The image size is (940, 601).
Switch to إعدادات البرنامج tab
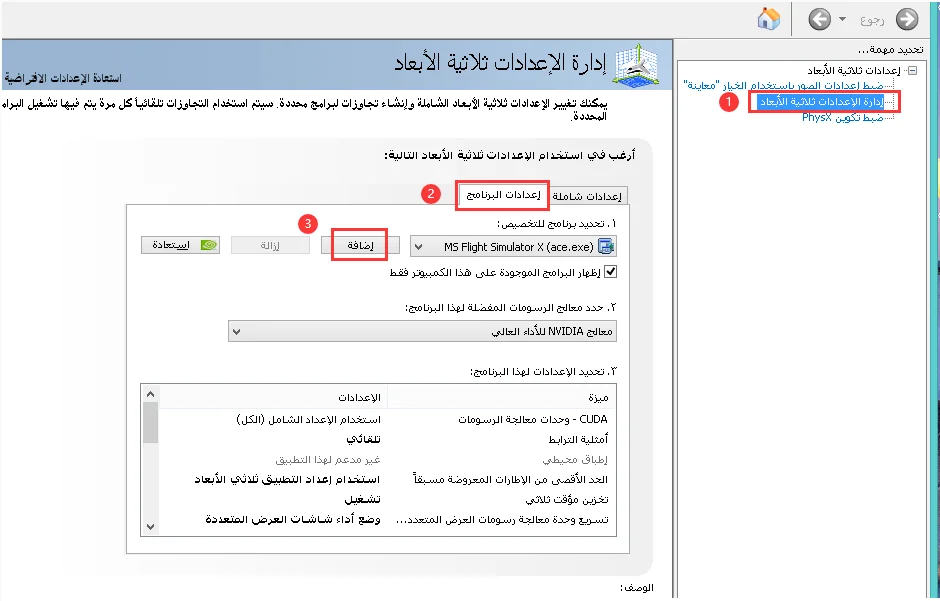(x=502, y=195)
